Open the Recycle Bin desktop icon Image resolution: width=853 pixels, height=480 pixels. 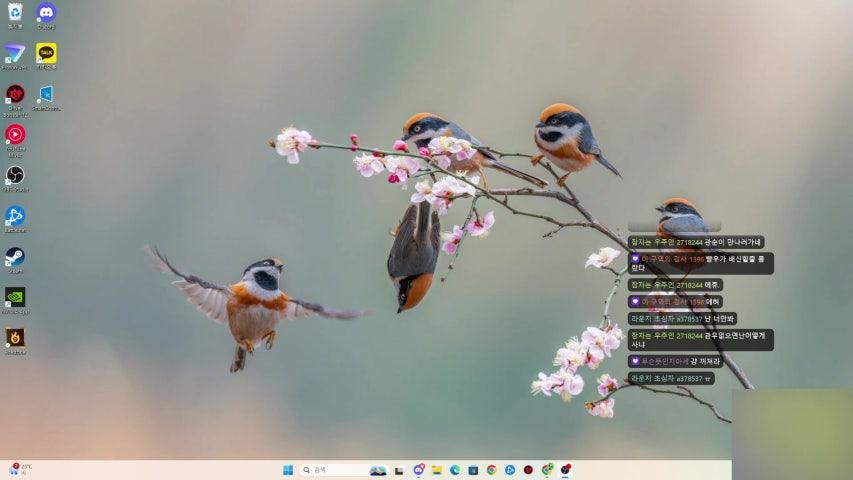(x=15, y=15)
